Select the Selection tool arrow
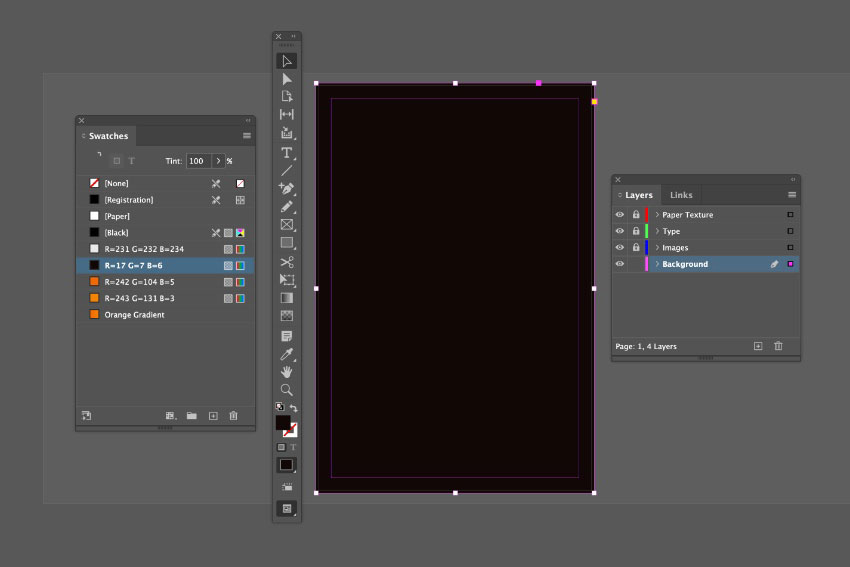 pyautogui.click(x=287, y=61)
